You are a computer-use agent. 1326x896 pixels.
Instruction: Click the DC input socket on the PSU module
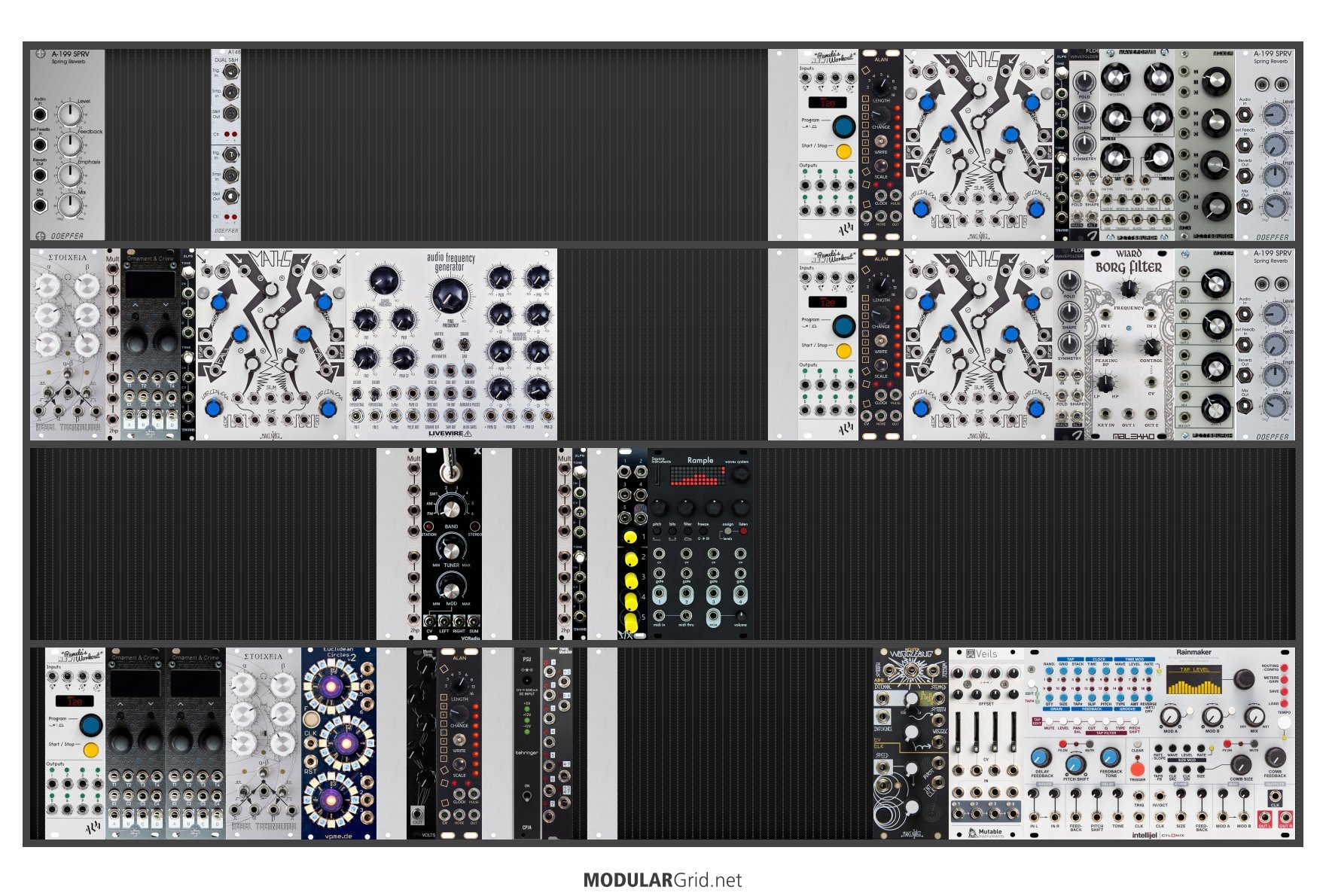[526, 681]
